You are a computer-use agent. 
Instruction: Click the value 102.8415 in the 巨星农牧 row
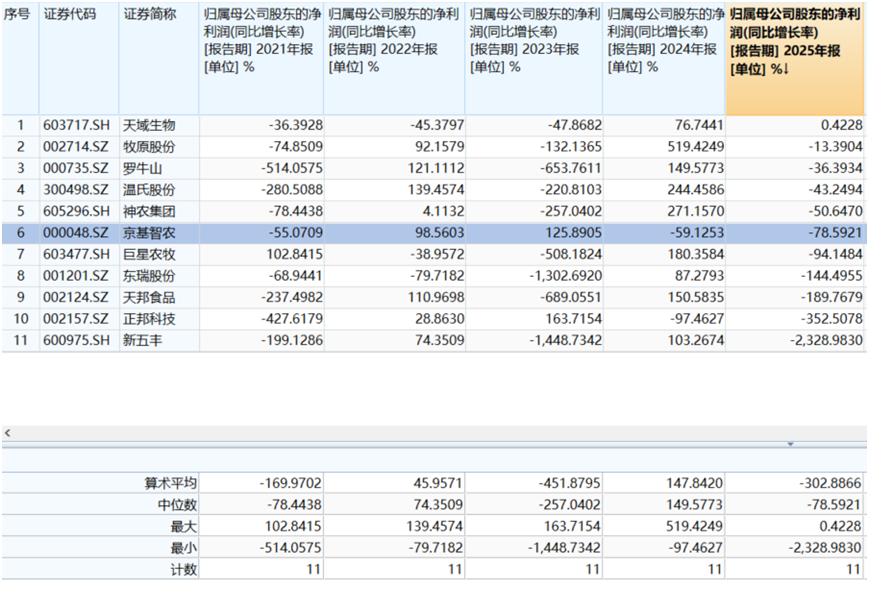(294, 254)
